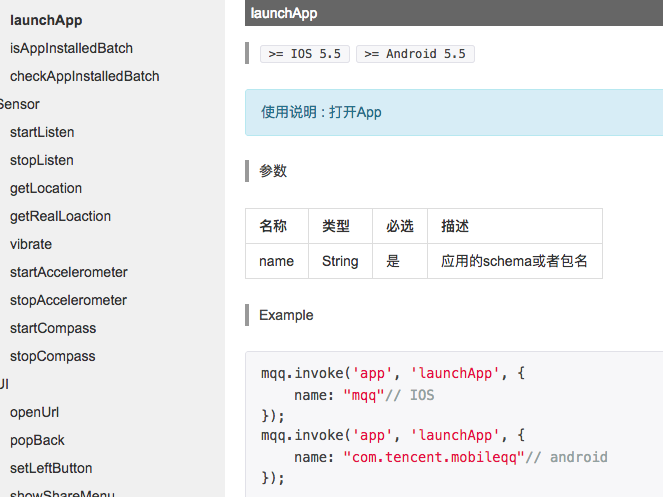Open startAccelerometer documentation
The height and width of the screenshot is (497, 663).
coord(68,272)
